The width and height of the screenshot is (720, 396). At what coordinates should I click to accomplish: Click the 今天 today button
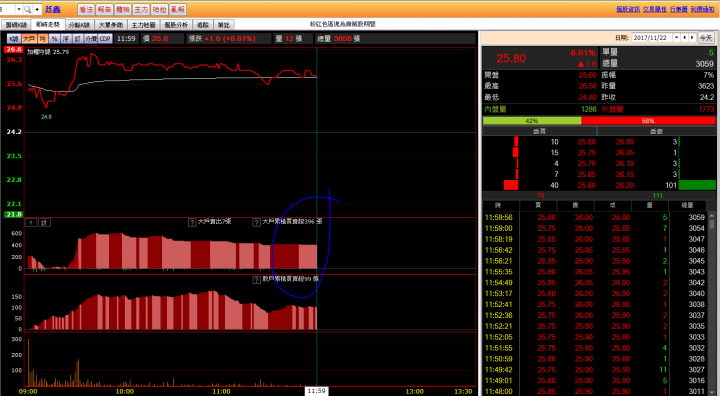coord(706,38)
